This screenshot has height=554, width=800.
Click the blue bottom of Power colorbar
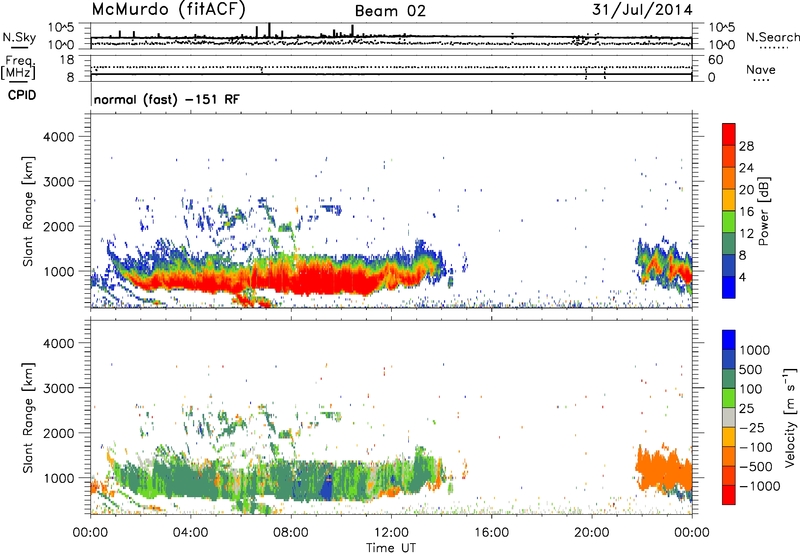[x=729, y=287]
